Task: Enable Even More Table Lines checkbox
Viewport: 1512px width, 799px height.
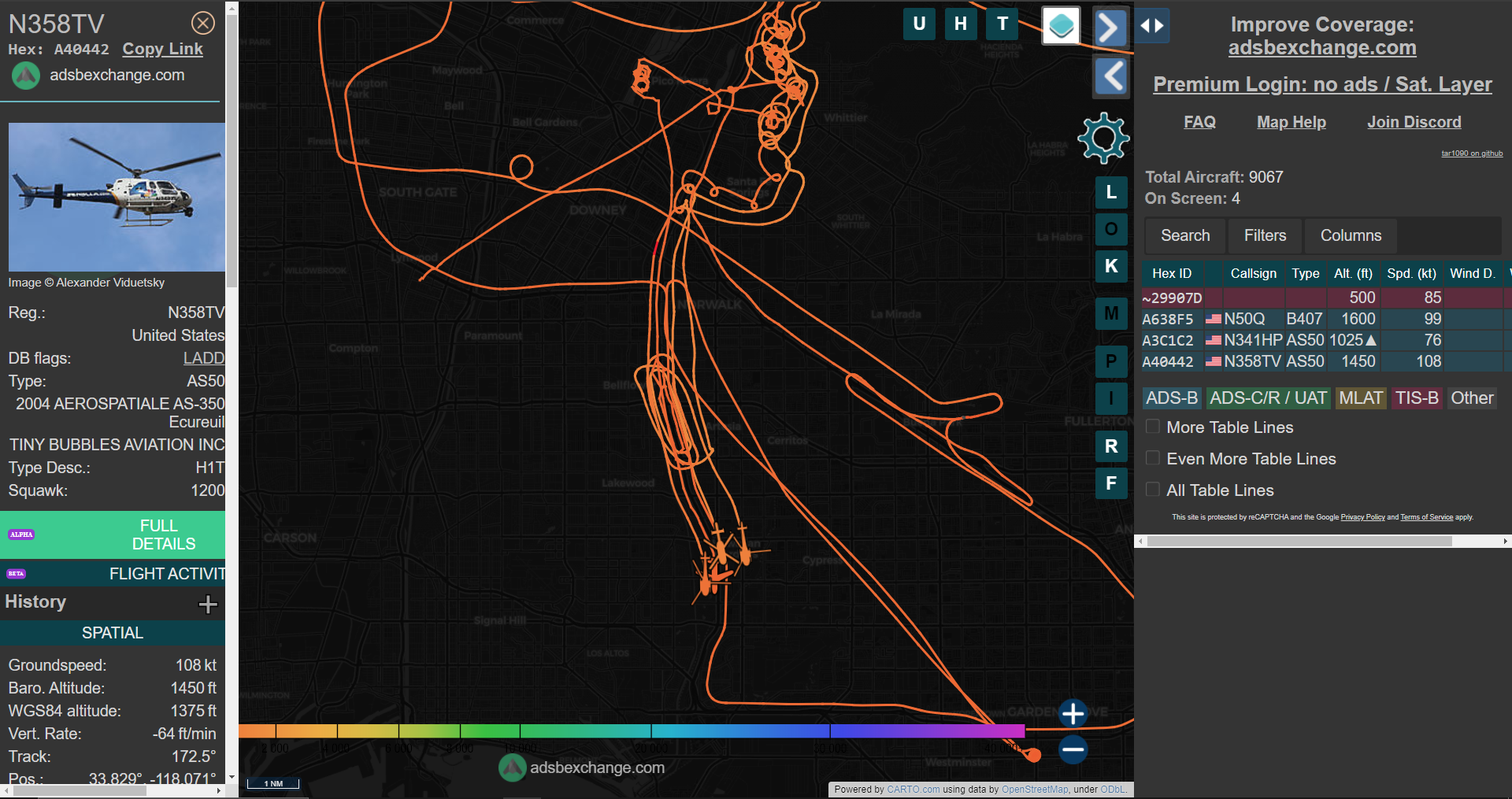Action: pos(1153,458)
